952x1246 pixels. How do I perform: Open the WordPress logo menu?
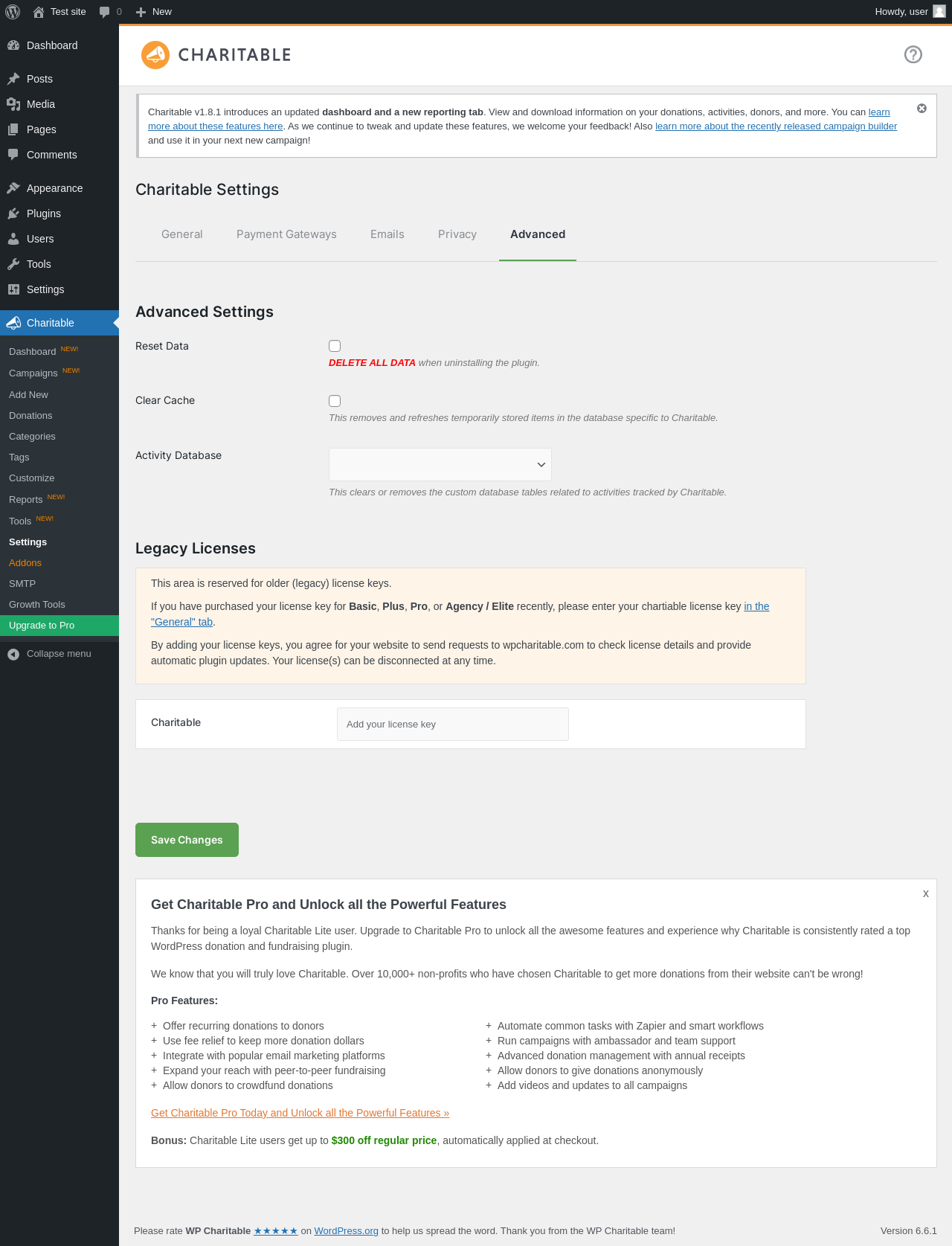click(13, 12)
